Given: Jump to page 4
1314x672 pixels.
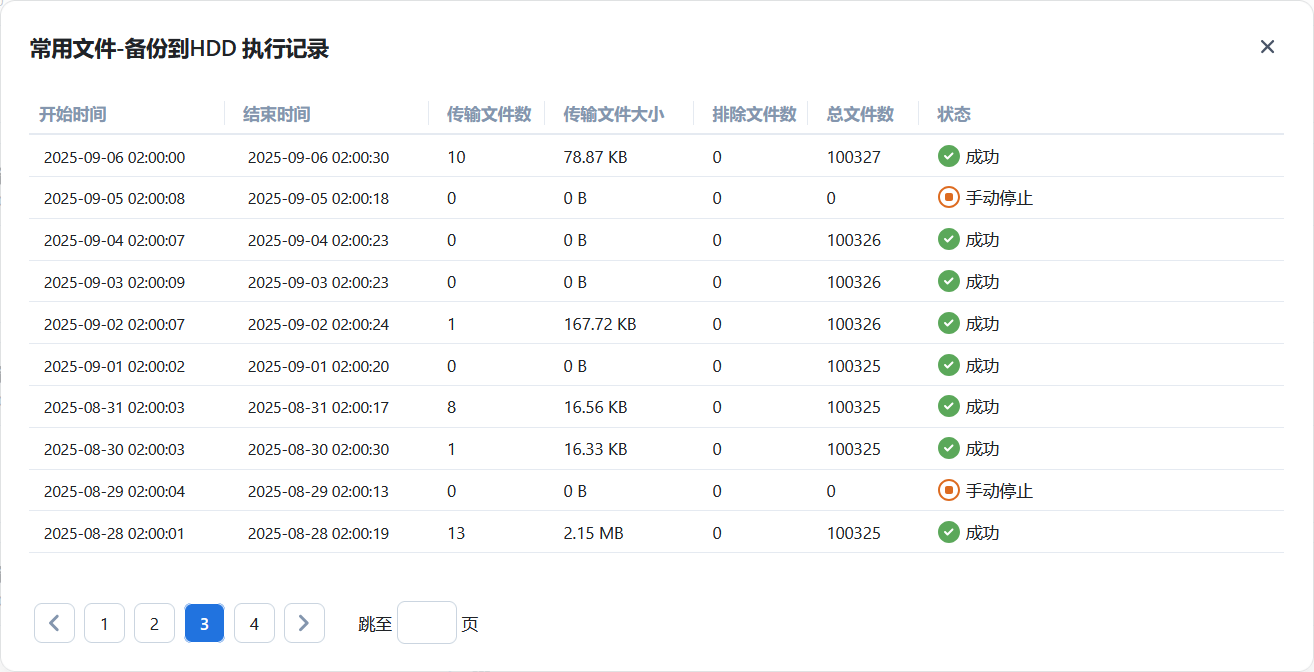Looking at the screenshot, I should pos(254,623).
